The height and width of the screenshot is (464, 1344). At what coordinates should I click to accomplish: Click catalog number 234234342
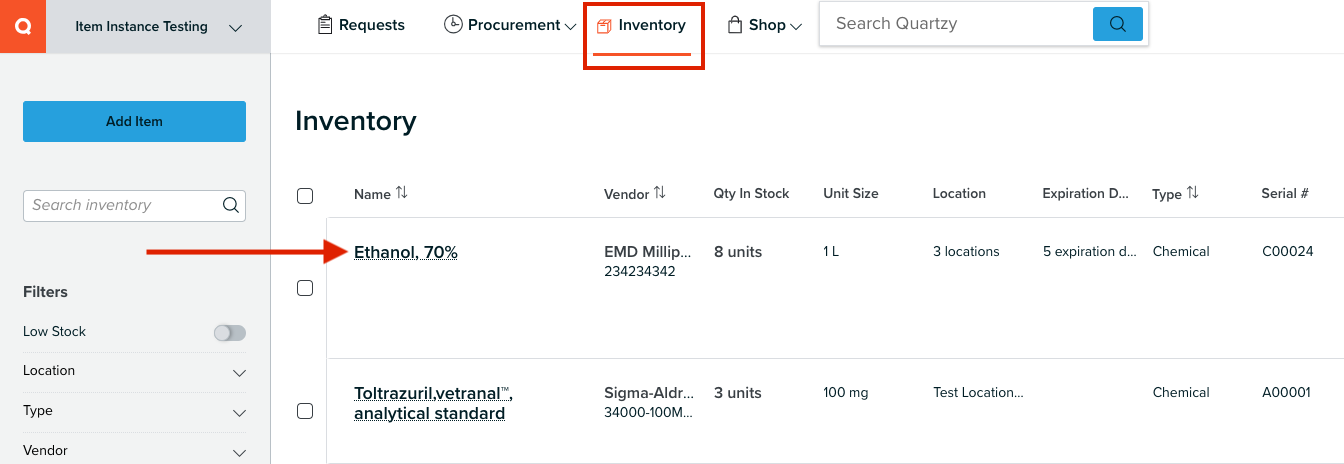pyautogui.click(x=640, y=271)
